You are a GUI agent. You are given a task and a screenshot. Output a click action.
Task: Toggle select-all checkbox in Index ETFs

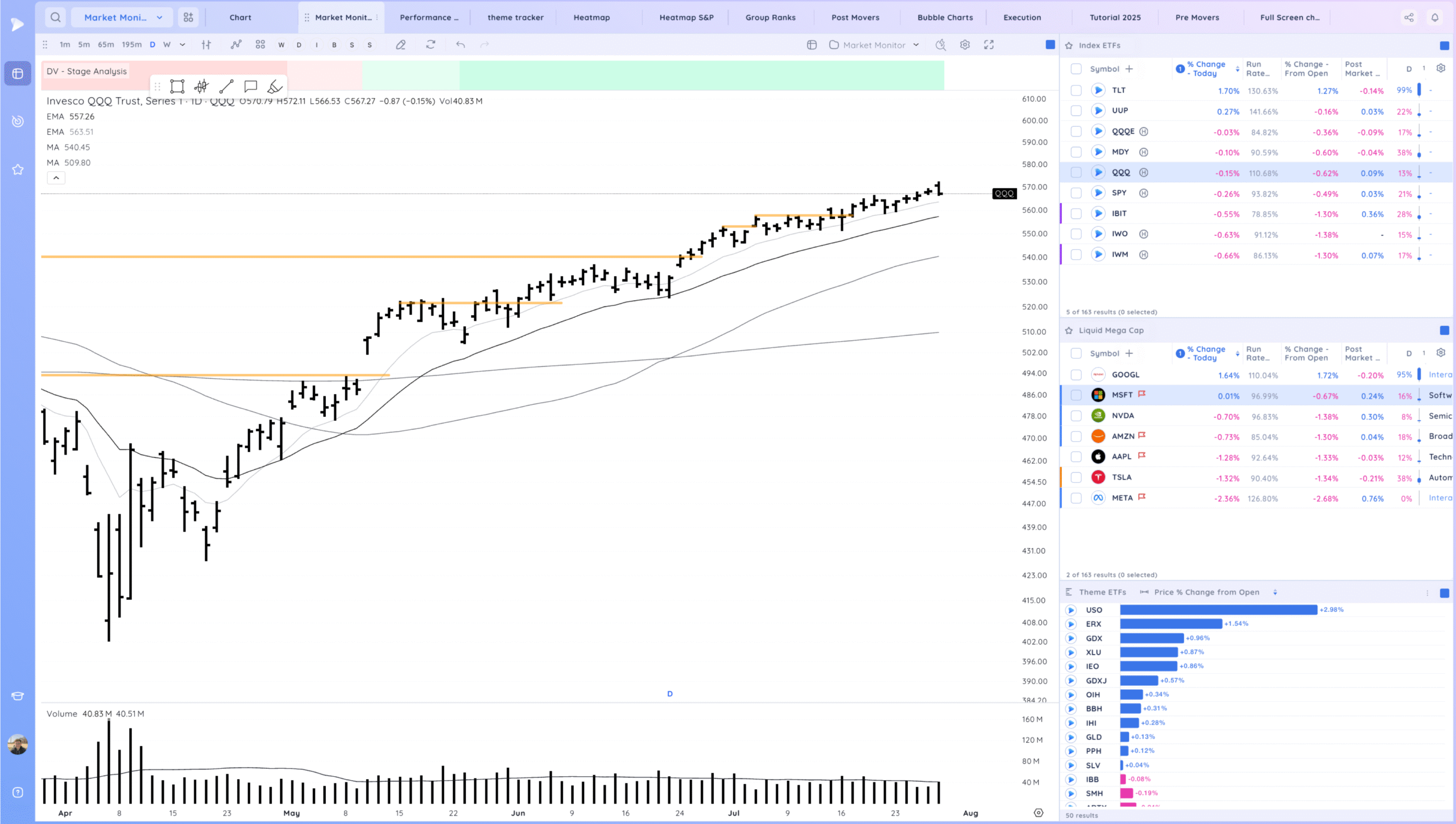(1076, 69)
